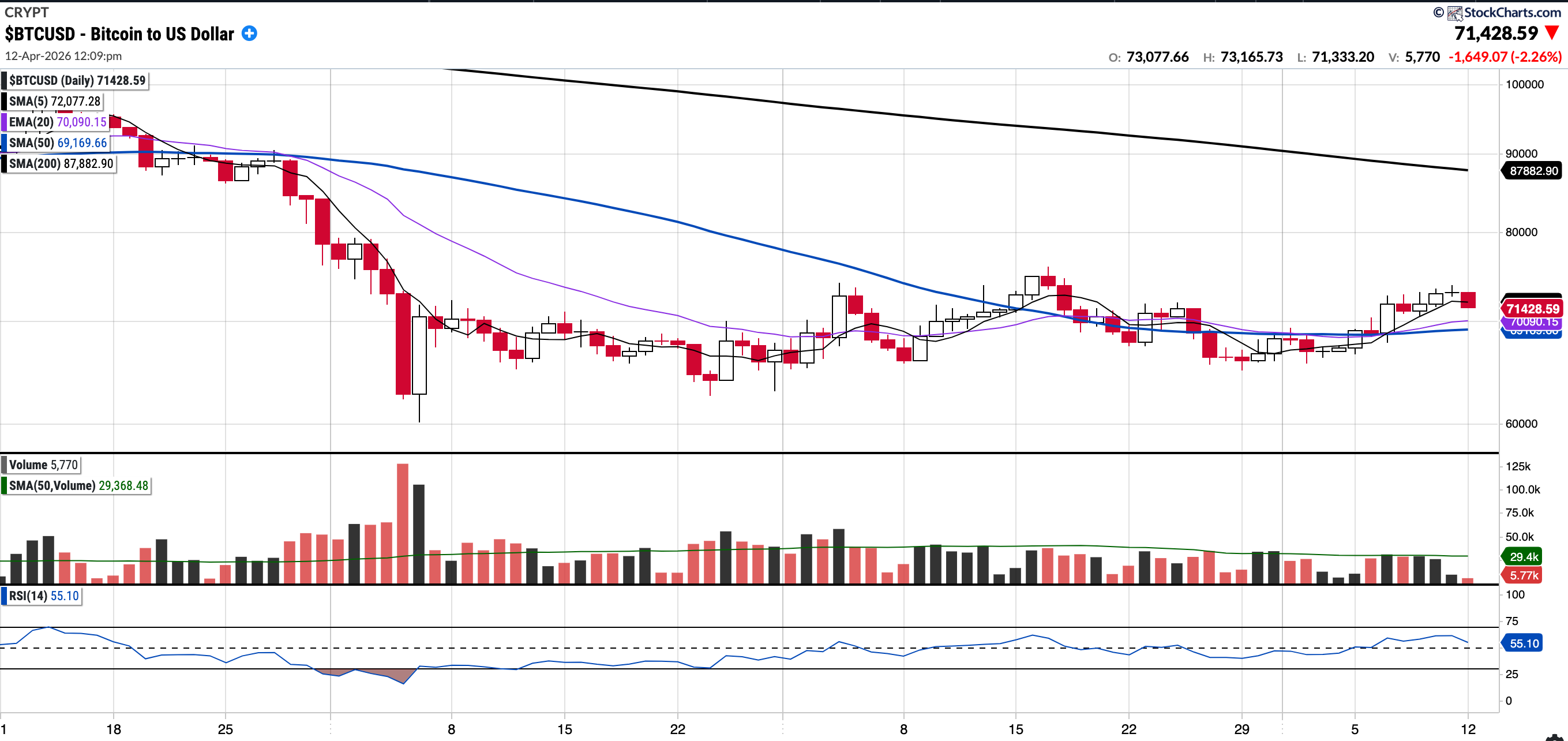Click the SMA(50,Volume) 29,368.48 legend label
Screen dimensions: 1568x741
click(x=78, y=485)
